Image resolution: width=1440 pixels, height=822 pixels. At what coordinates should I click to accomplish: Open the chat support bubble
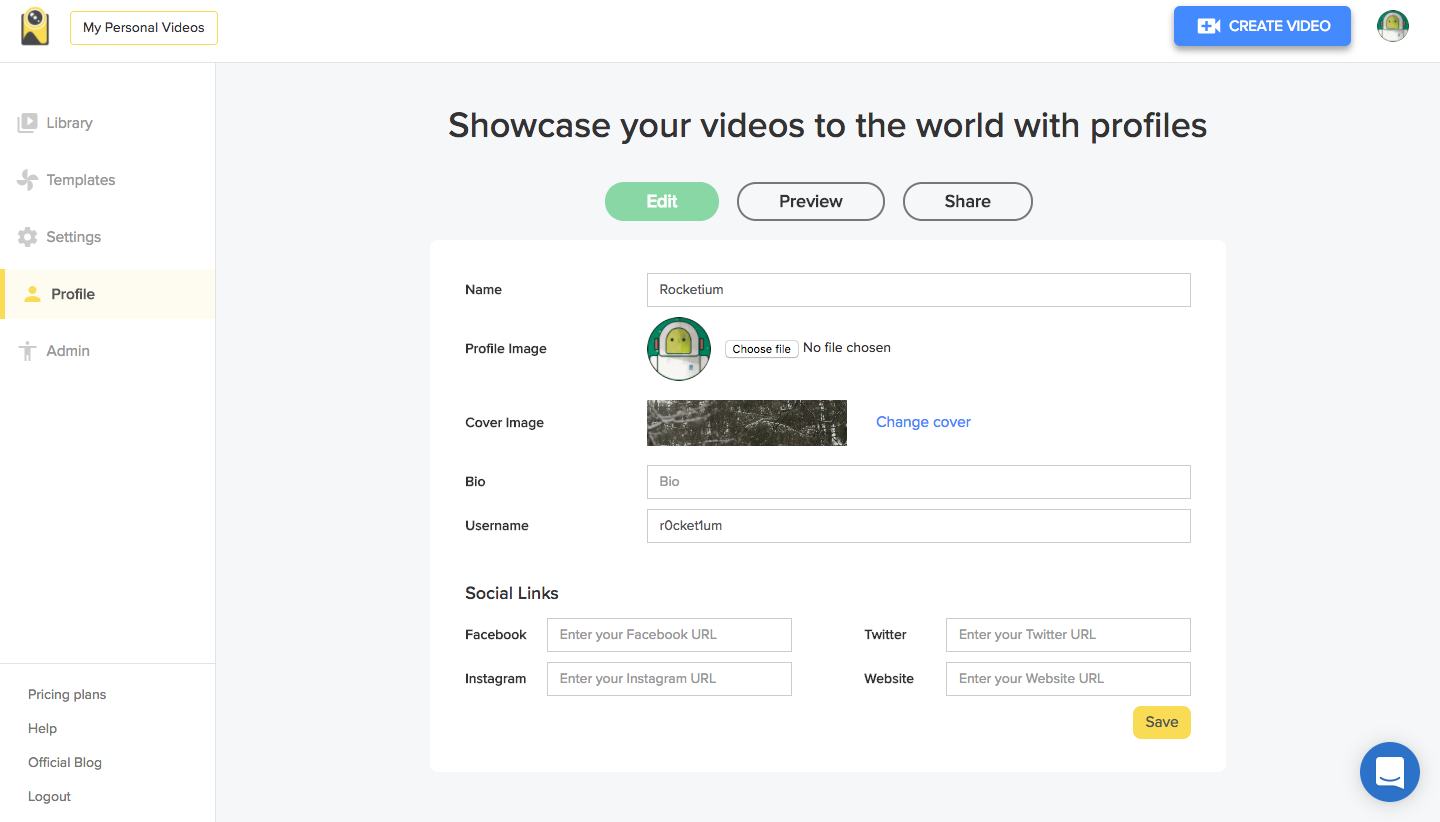[1390, 772]
